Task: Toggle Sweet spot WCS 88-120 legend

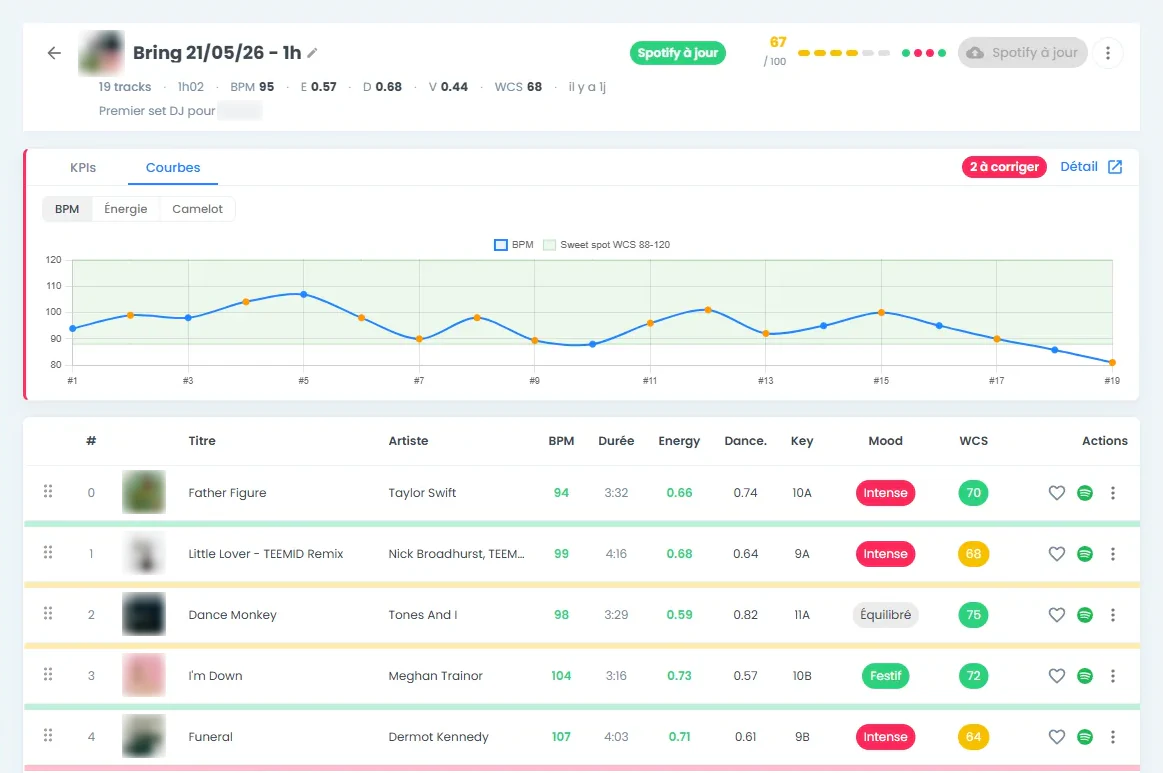Action: point(607,245)
